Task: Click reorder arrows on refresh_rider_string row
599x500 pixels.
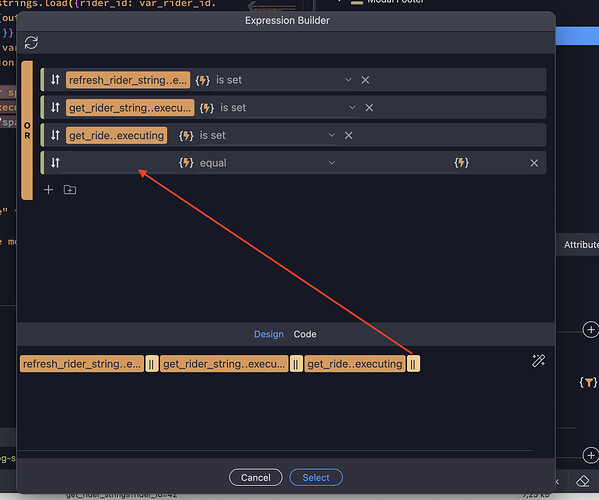Action: (x=55, y=80)
